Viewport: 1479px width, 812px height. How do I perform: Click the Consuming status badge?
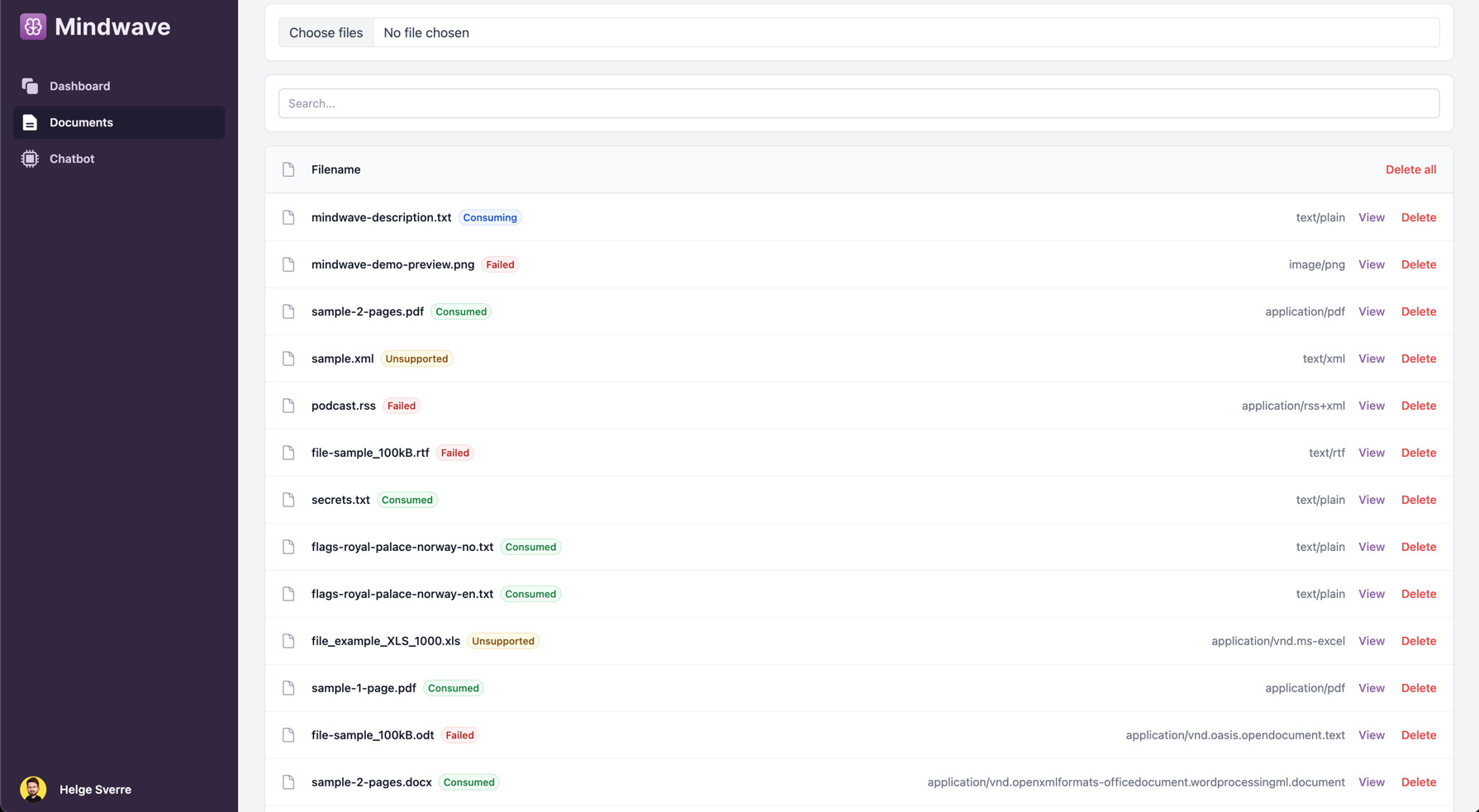(490, 217)
